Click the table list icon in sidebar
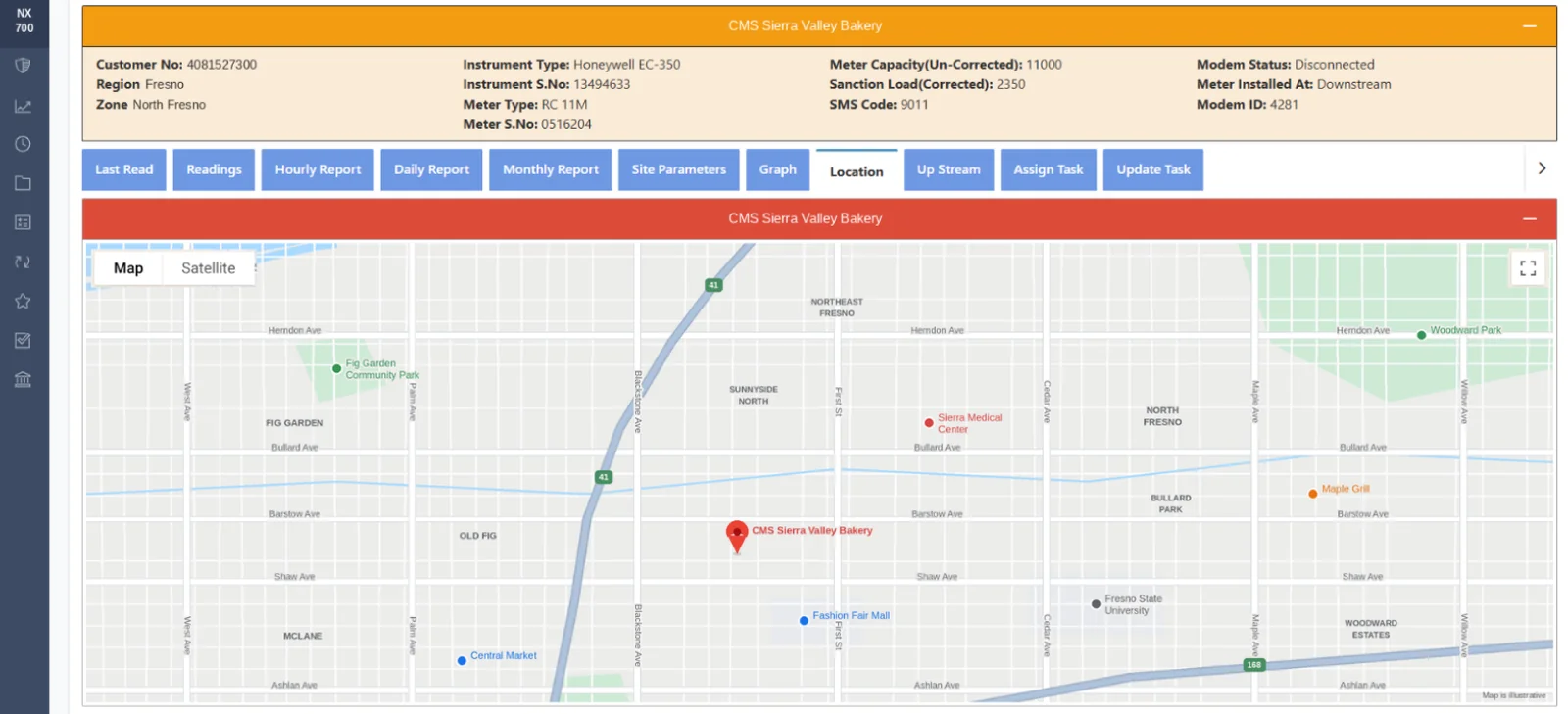Screen dimensions: 1568x714 coord(23,222)
